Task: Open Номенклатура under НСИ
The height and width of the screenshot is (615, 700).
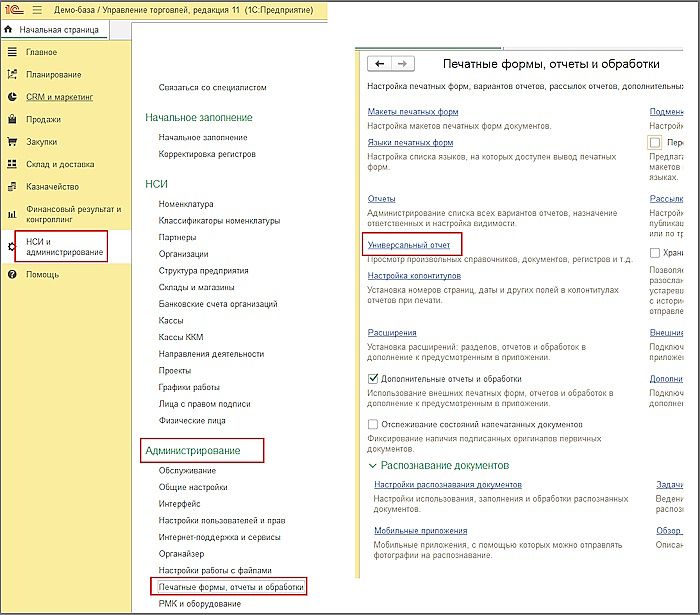Action: (186, 204)
